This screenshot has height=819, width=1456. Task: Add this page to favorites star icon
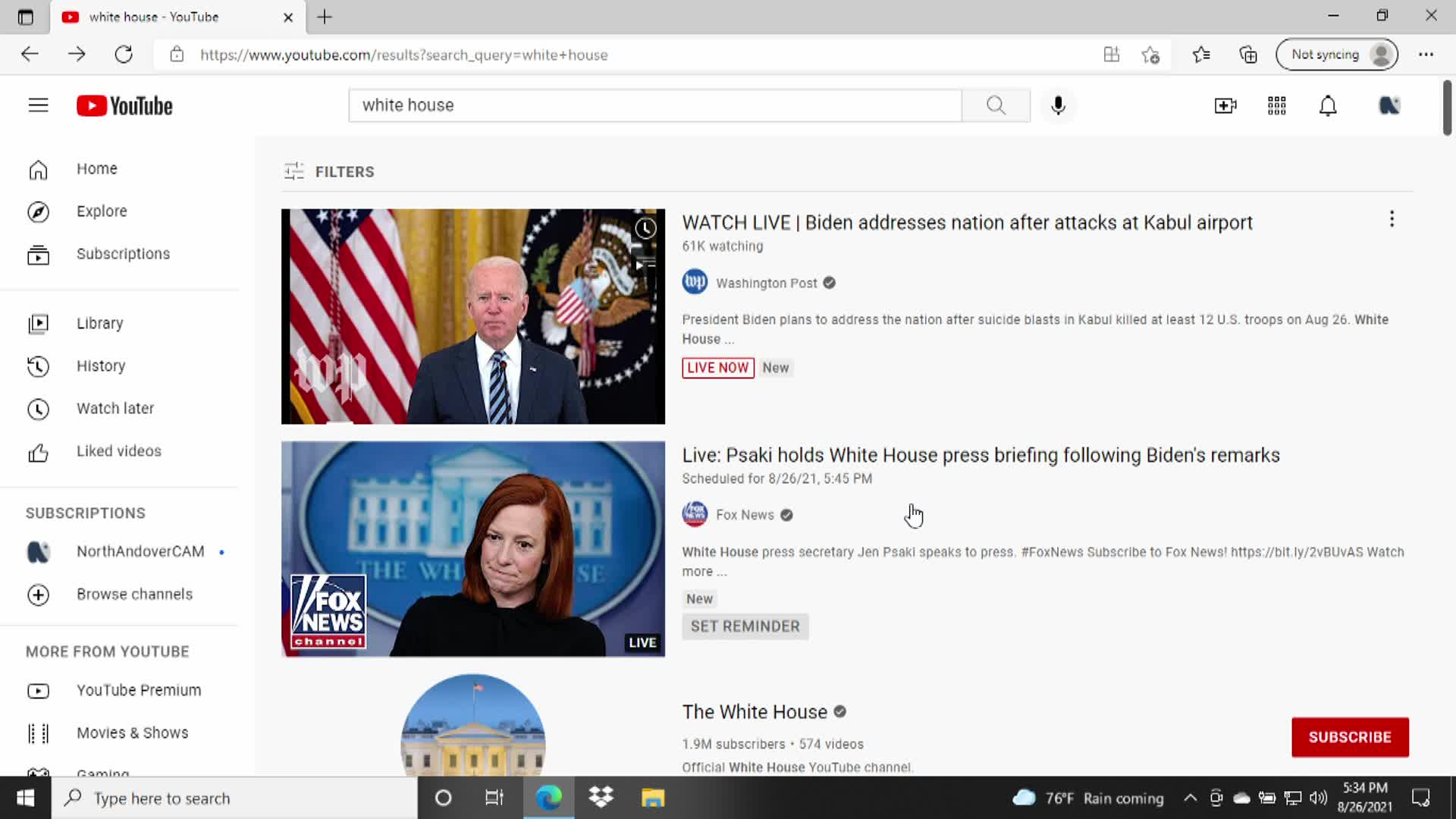point(1150,55)
